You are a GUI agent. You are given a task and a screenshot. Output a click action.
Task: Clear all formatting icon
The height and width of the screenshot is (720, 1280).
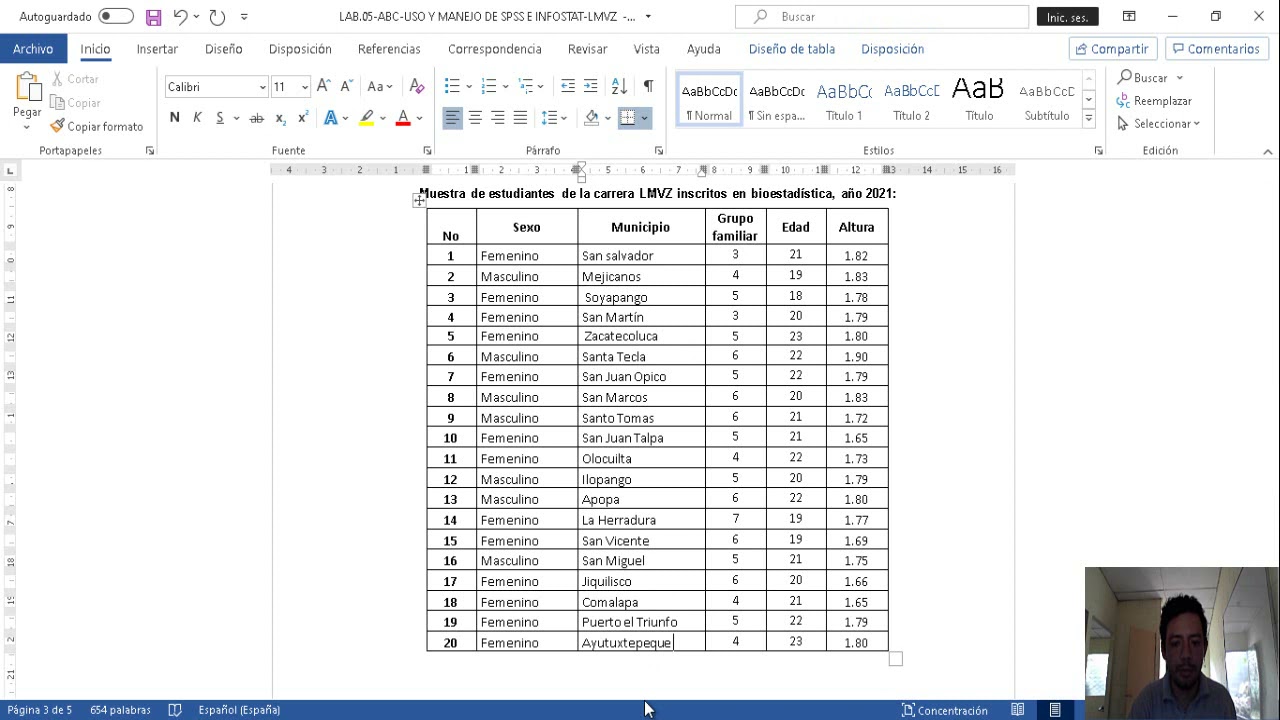(x=417, y=87)
